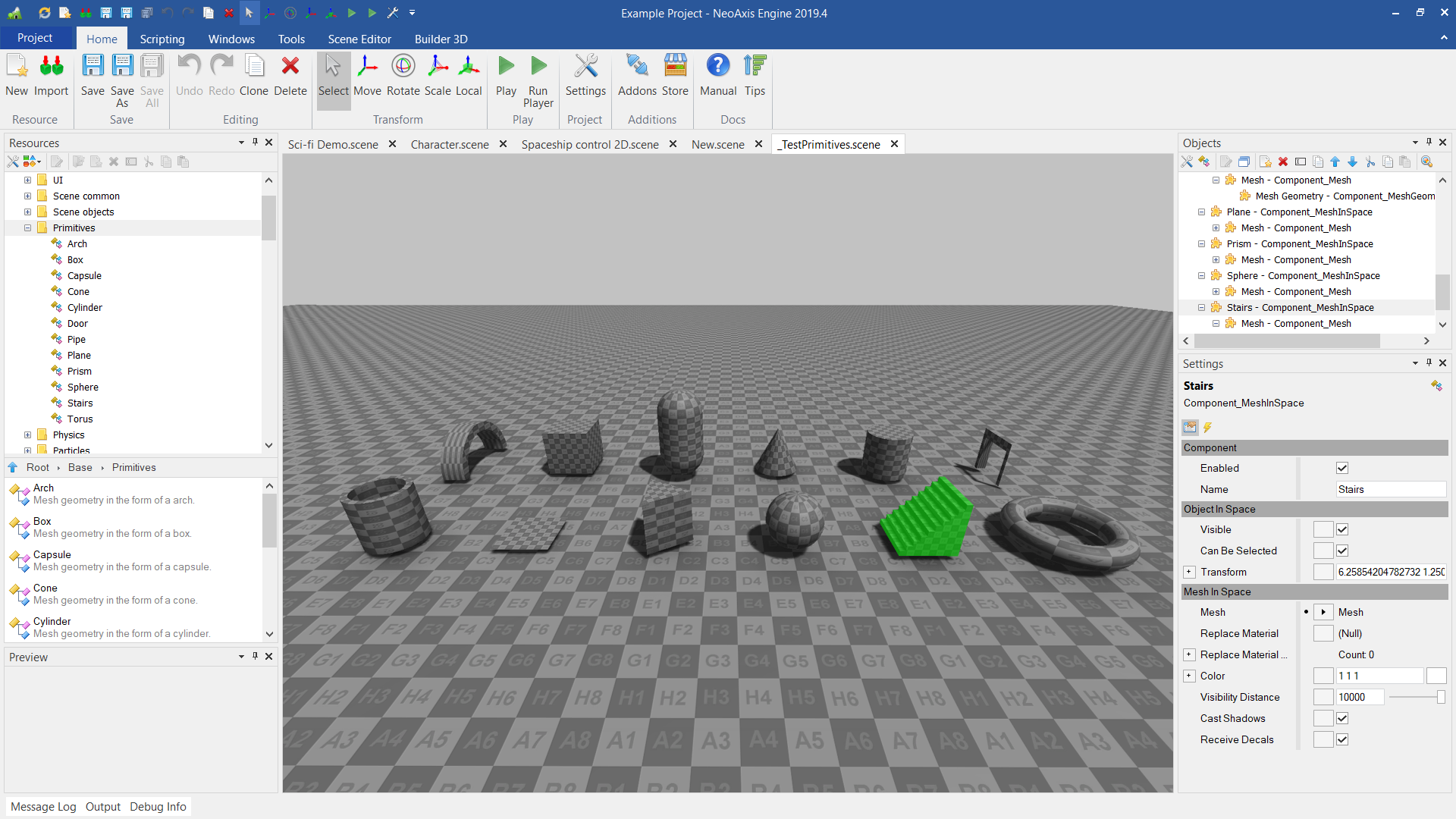1456x819 pixels.
Task: Uncheck the Cast Shadows checkbox
Action: tap(1342, 718)
